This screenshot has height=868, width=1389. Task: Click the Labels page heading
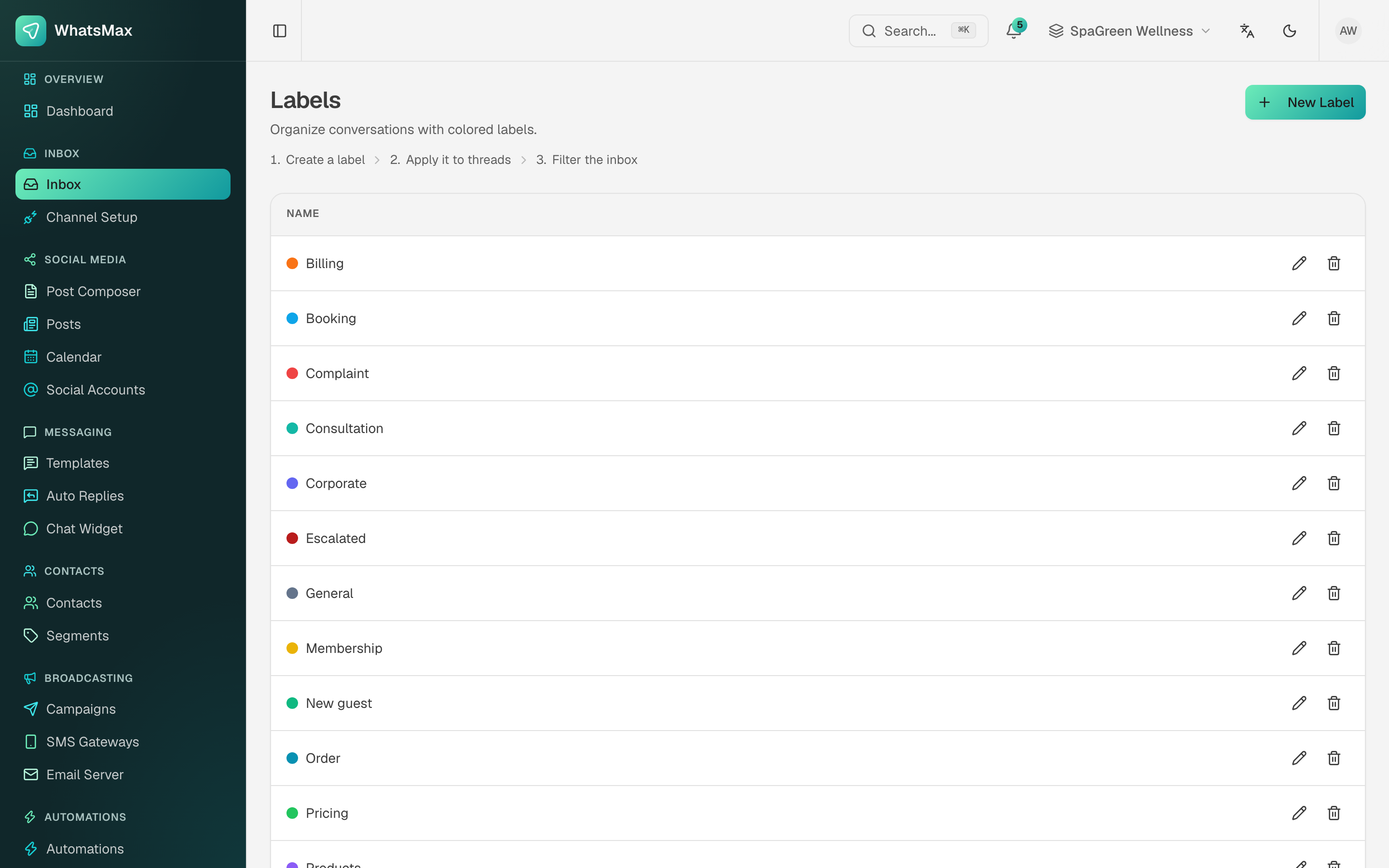(x=305, y=100)
